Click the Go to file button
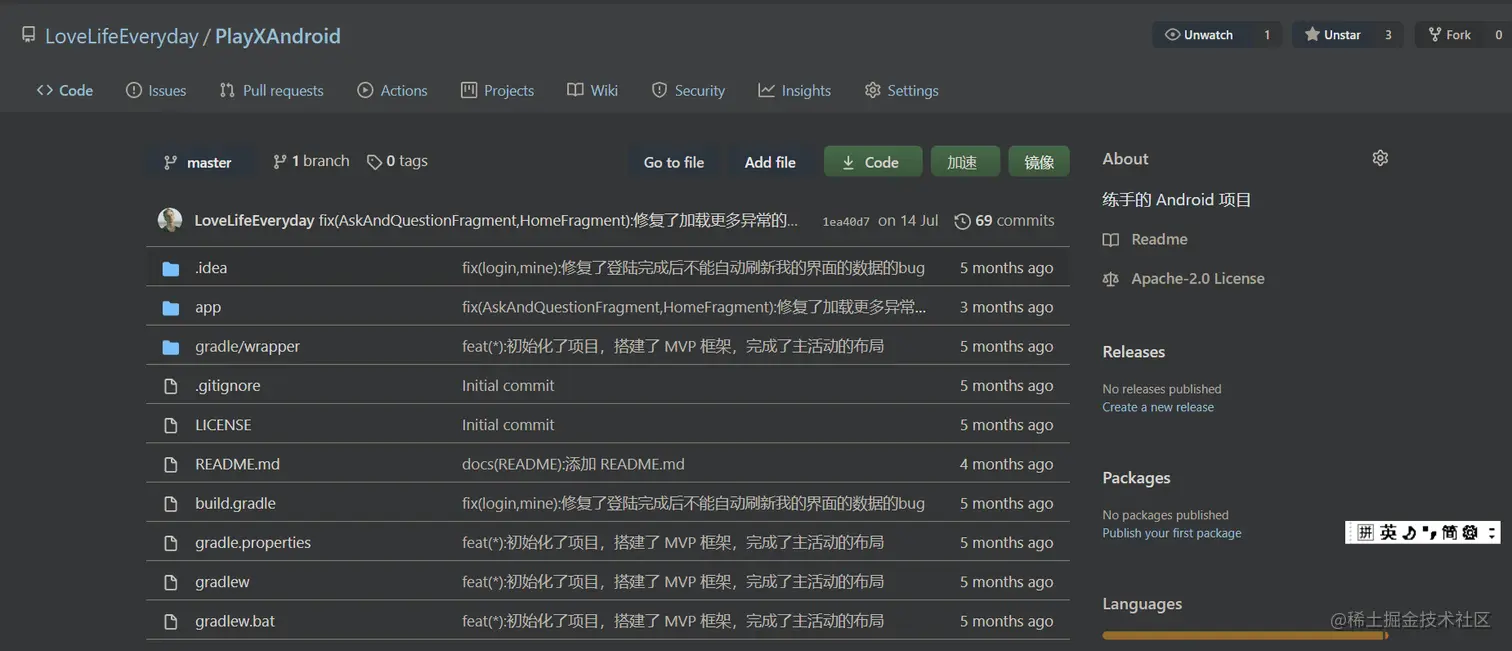This screenshot has height=651, width=1512. tap(674, 162)
